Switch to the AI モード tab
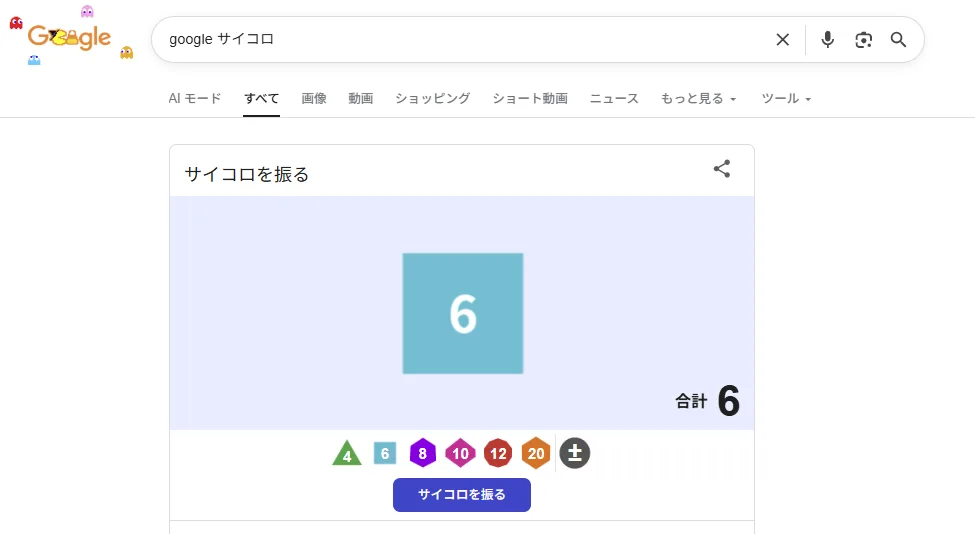975x534 pixels. (x=195, y=99)
